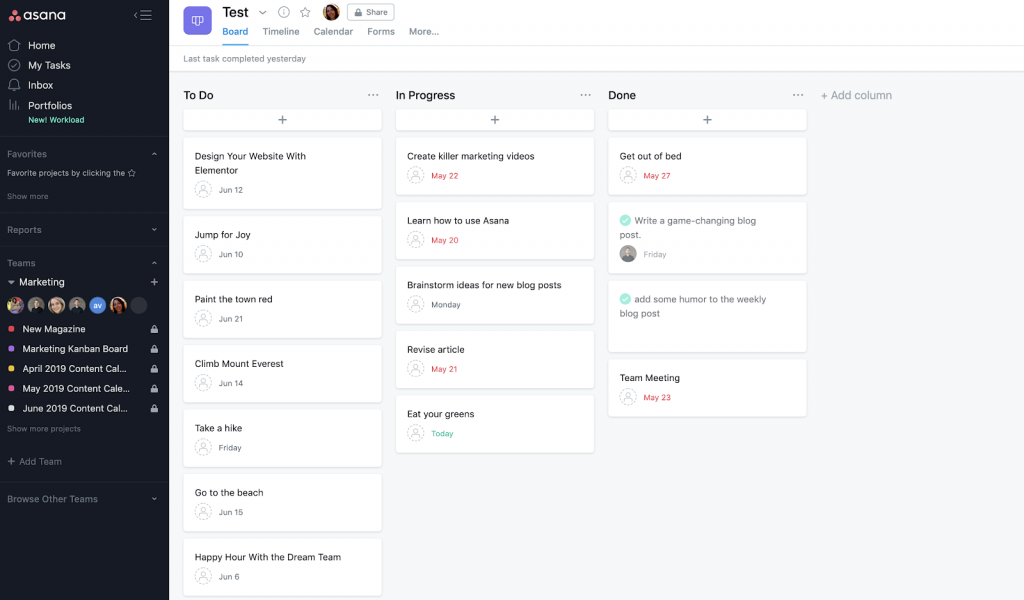This screenshot has width=1024, height=600.
Task: Click the purple Test project color icon
Action: coord(198,20)
